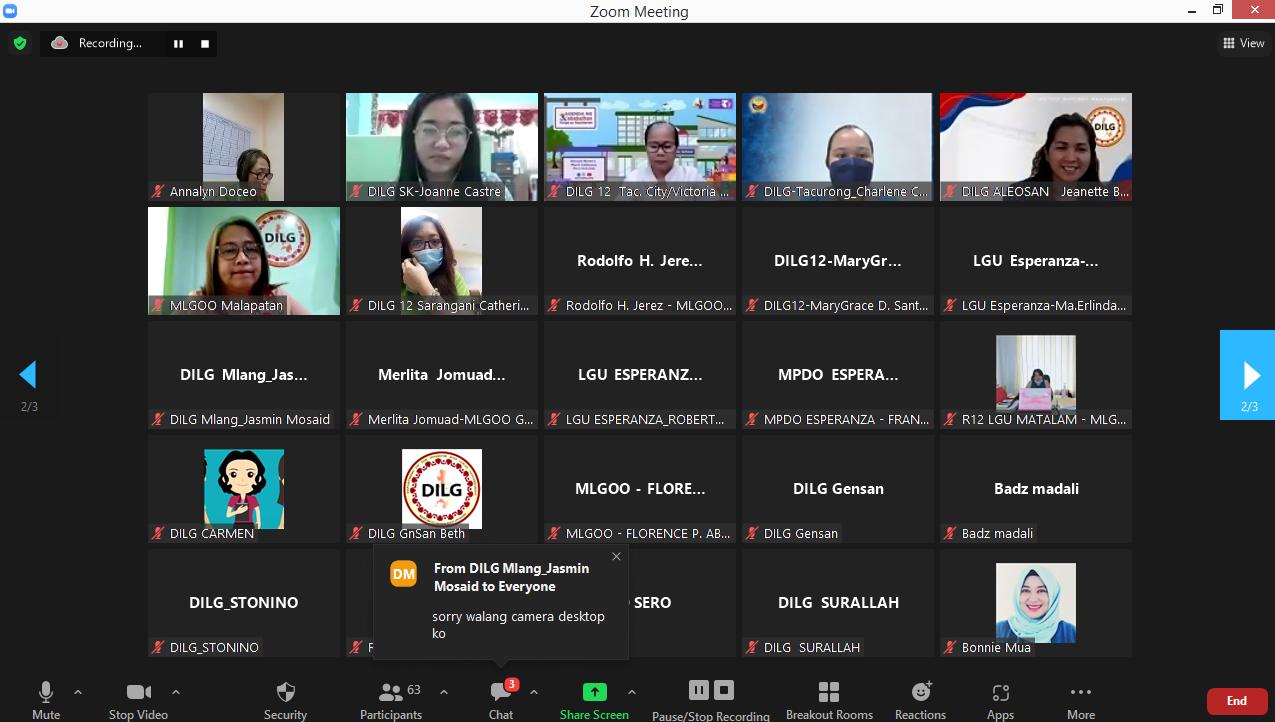Select Rodolfo H. Jerez participant tile
The width and height of the screenshot is (1275, 722).
point(640,261)
